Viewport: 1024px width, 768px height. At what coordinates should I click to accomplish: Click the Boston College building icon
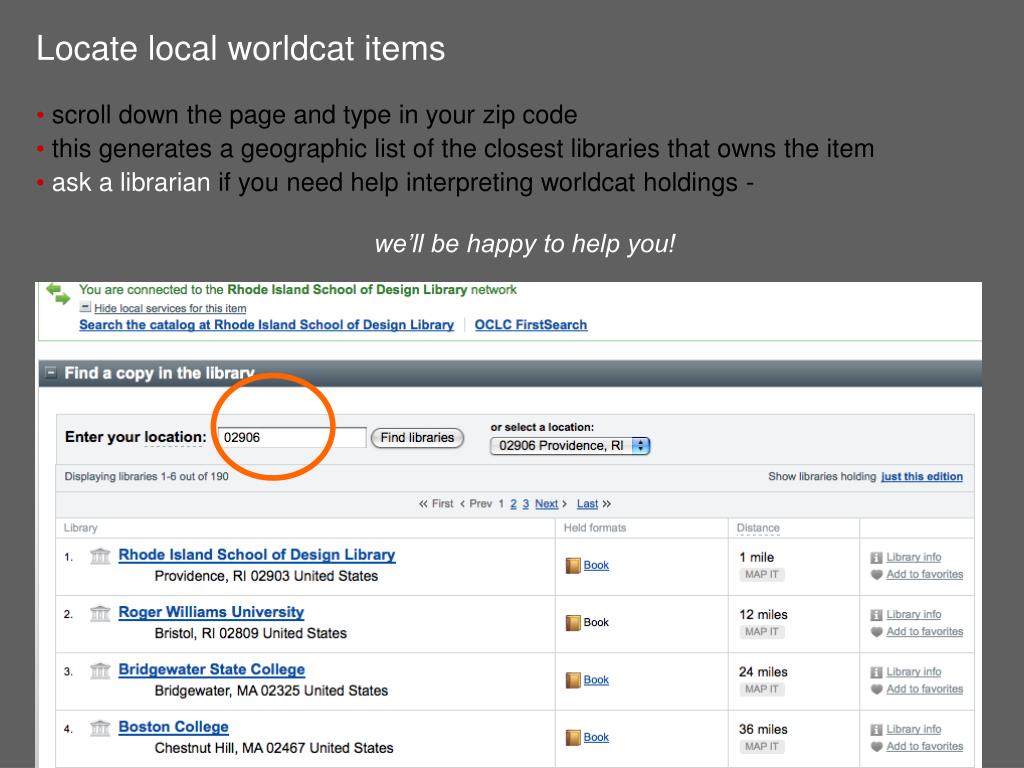[x=100, y=728]
